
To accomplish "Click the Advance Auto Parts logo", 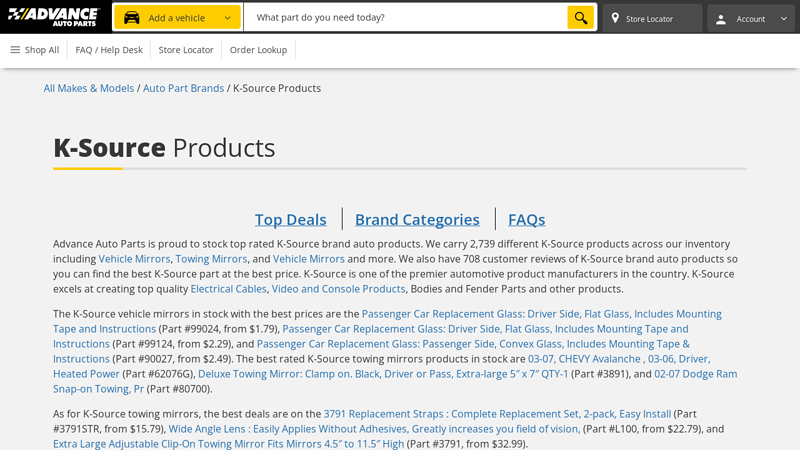I will (53, 17).
